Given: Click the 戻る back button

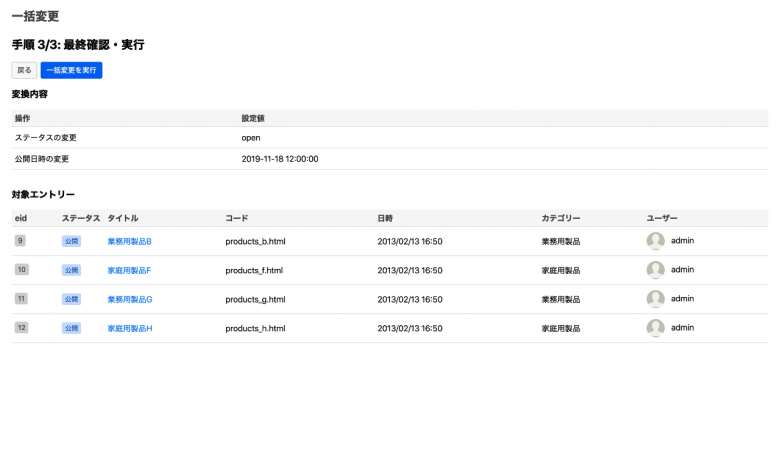Looking at the screenshot, I should 24,70.
